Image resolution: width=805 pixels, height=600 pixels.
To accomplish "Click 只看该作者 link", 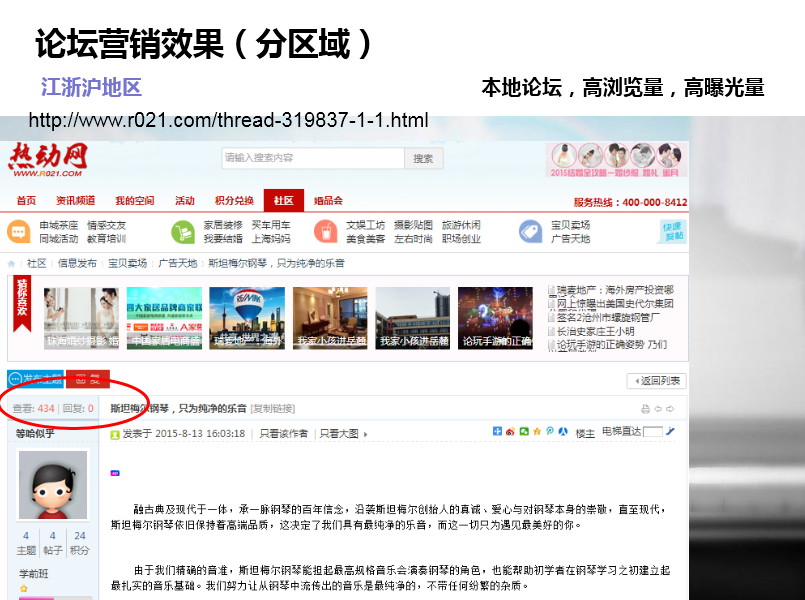I will coord(283,434).
